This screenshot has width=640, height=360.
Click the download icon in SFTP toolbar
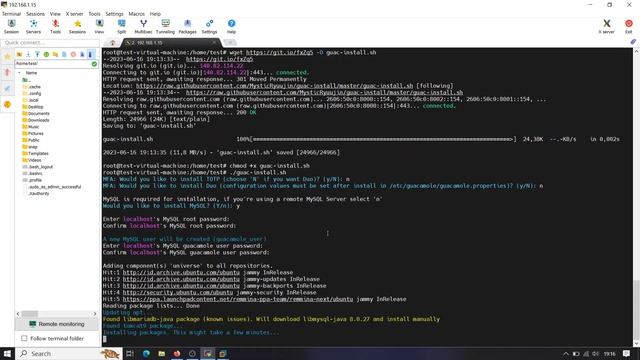28,54
